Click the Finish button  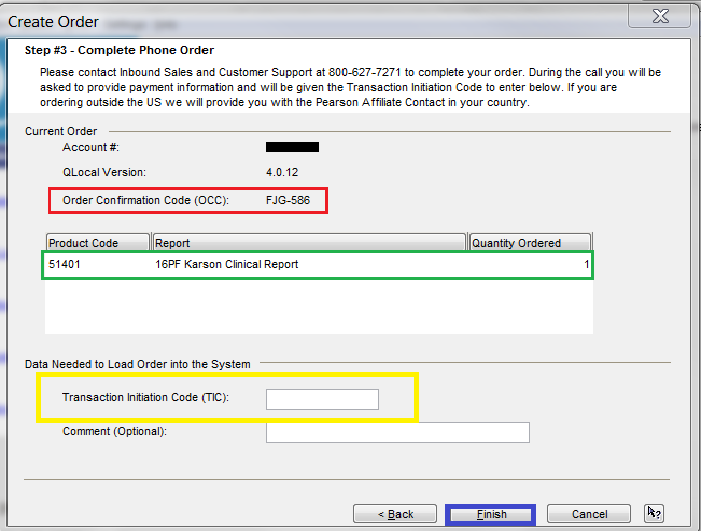click(x=491, y=514)
